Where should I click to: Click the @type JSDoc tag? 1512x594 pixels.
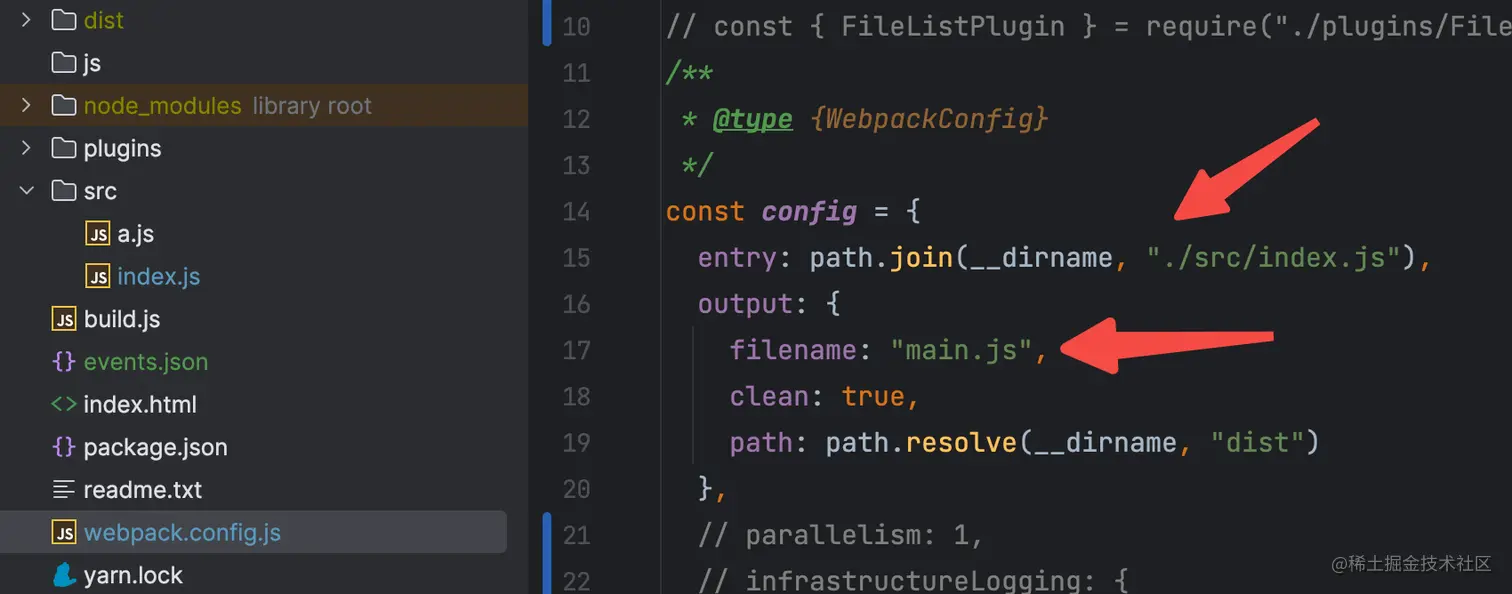coord(752,119)
